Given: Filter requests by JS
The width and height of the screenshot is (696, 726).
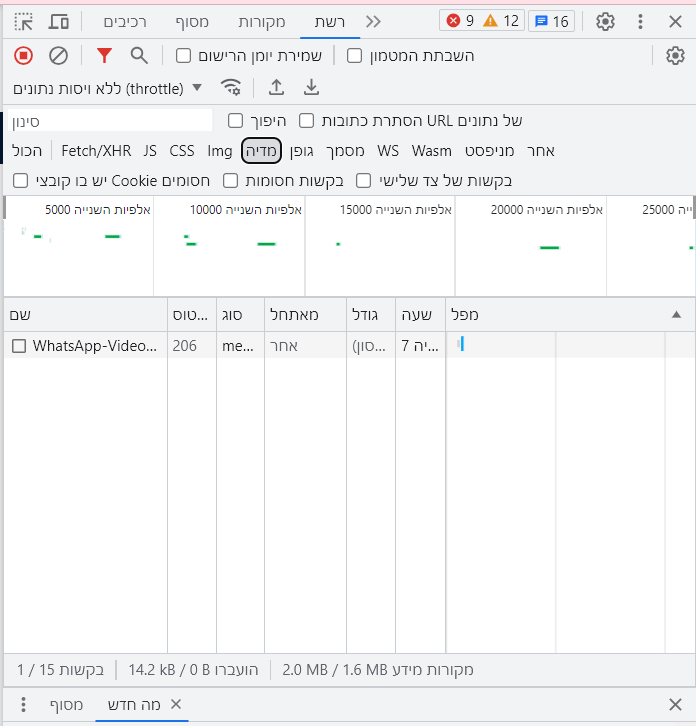Looking at the screenshot, I should (x=150, y=151).
